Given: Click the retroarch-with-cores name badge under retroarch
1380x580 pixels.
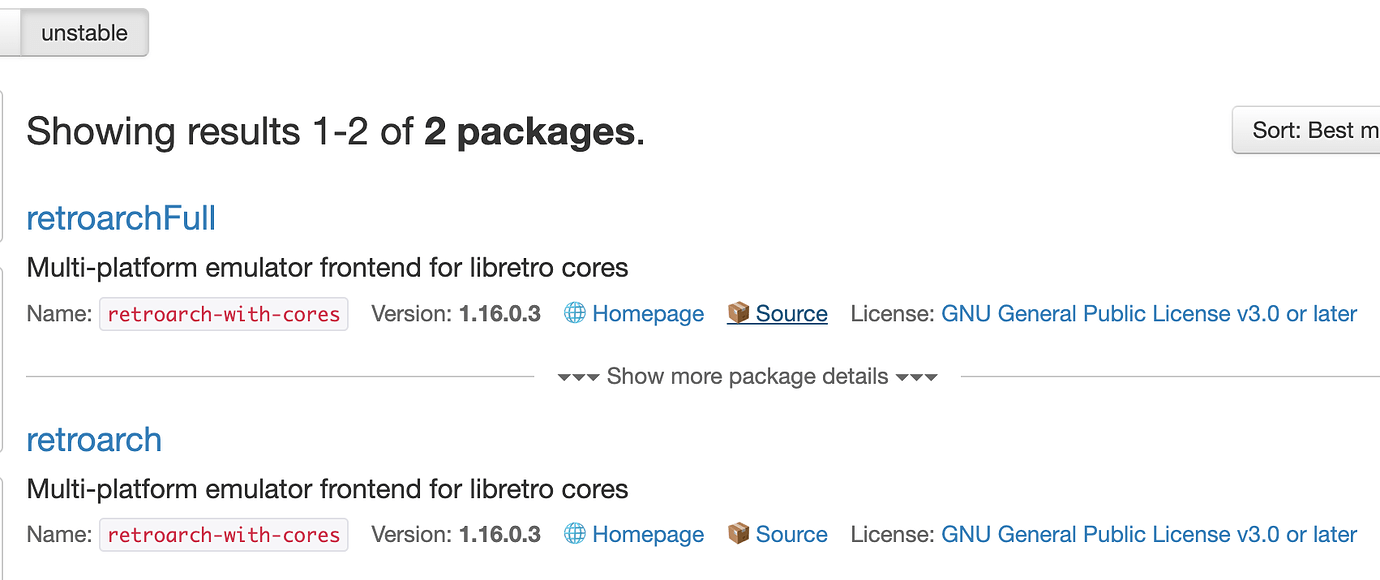Looking at the screenshot, I should pyautogui.click(x=224, y=535).
